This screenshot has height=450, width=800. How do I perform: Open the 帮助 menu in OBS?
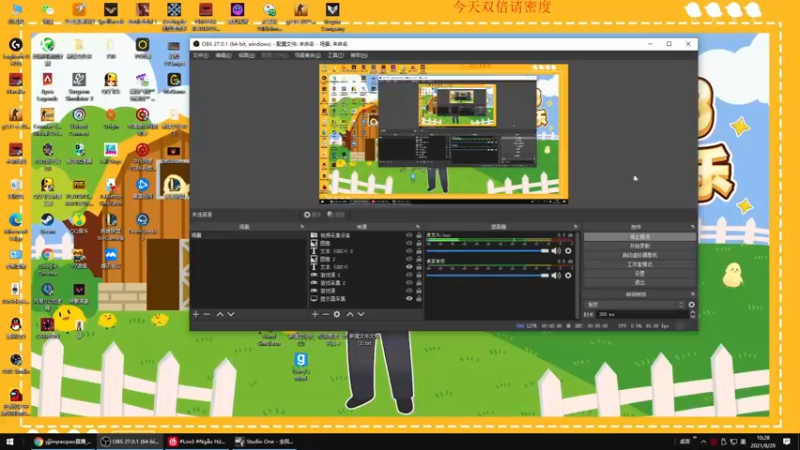(359, 55)
